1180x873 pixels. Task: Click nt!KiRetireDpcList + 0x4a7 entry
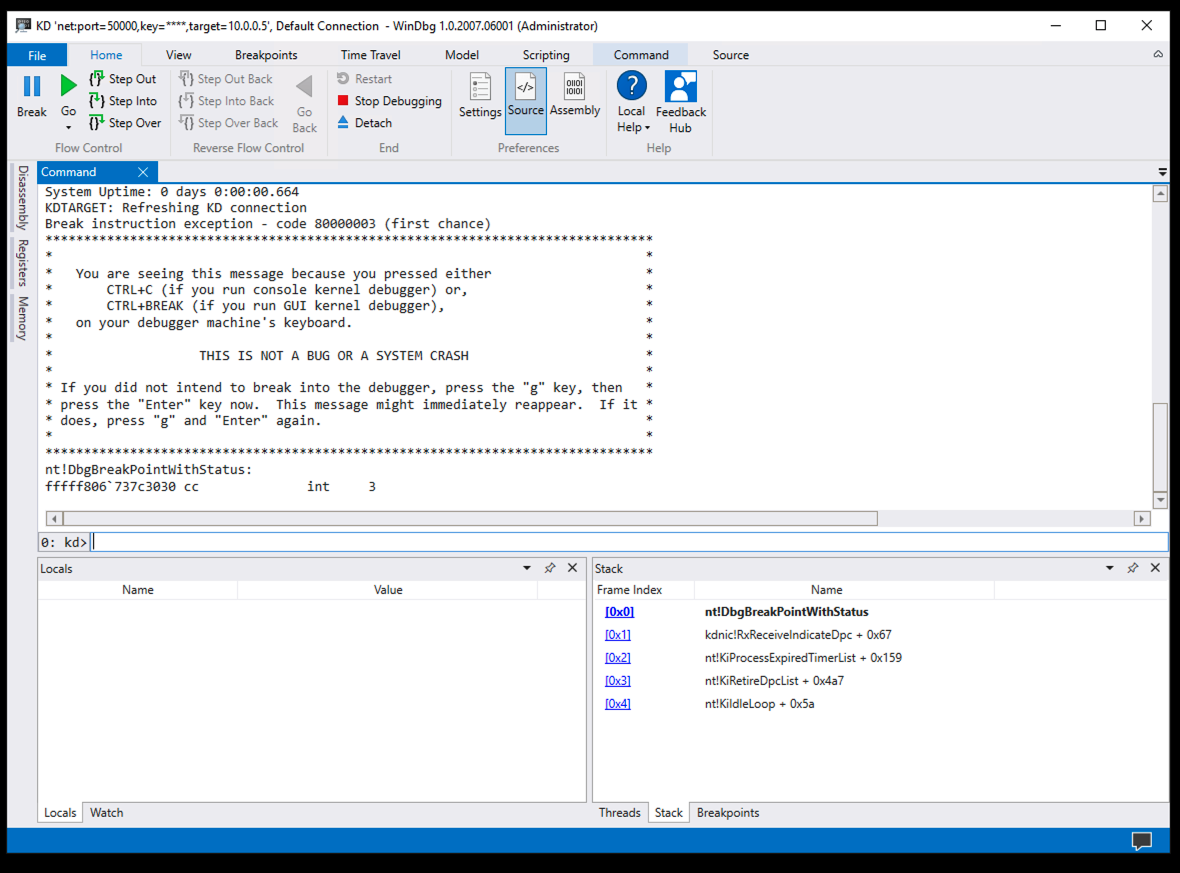point(774,681)
